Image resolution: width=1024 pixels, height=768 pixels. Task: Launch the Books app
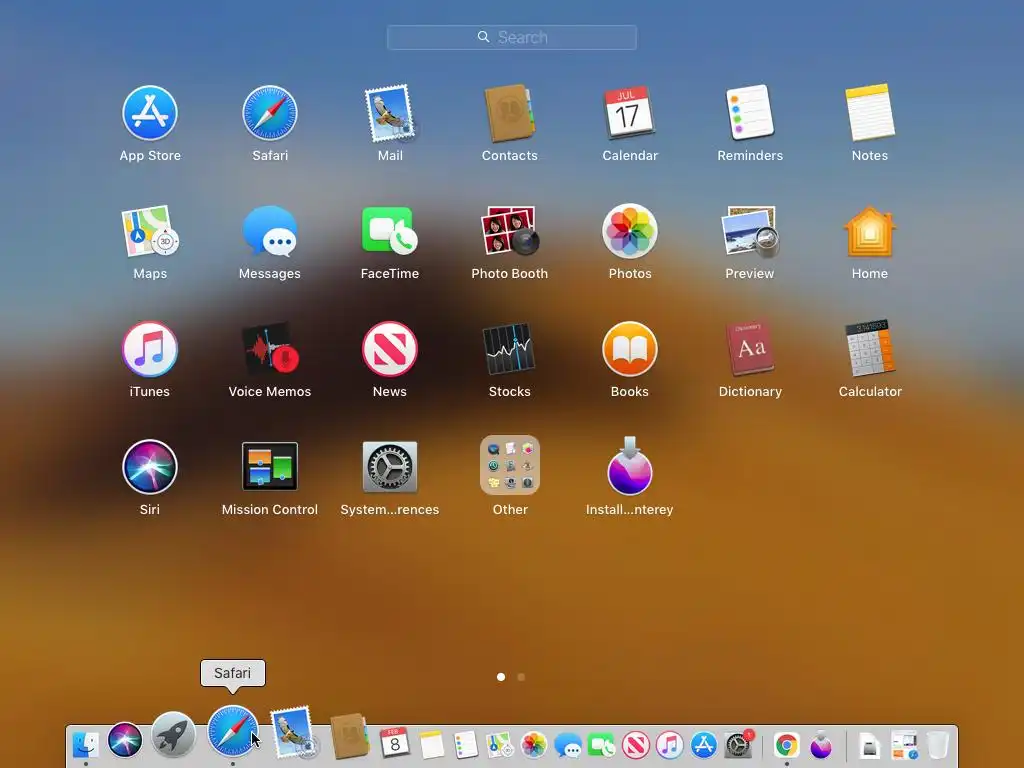pyautogui.click(x=630, y=349)
